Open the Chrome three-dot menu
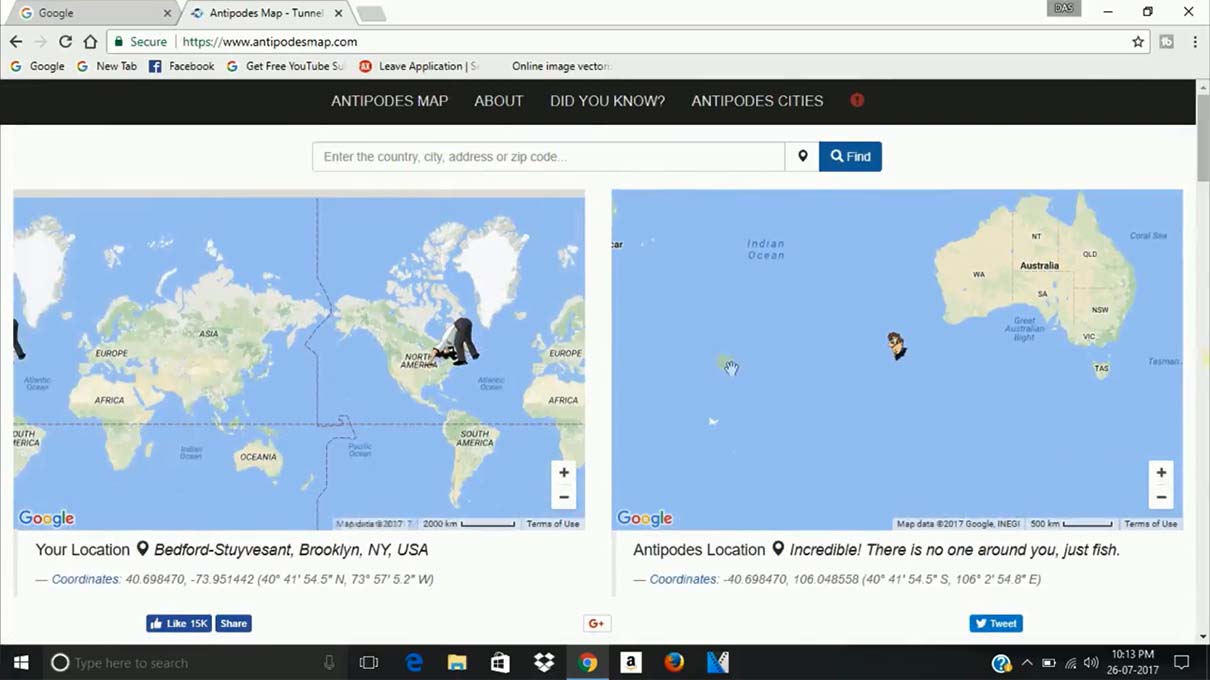Image resolution: width=1210 pixels, height=680 pixels. coord(1195,42)
